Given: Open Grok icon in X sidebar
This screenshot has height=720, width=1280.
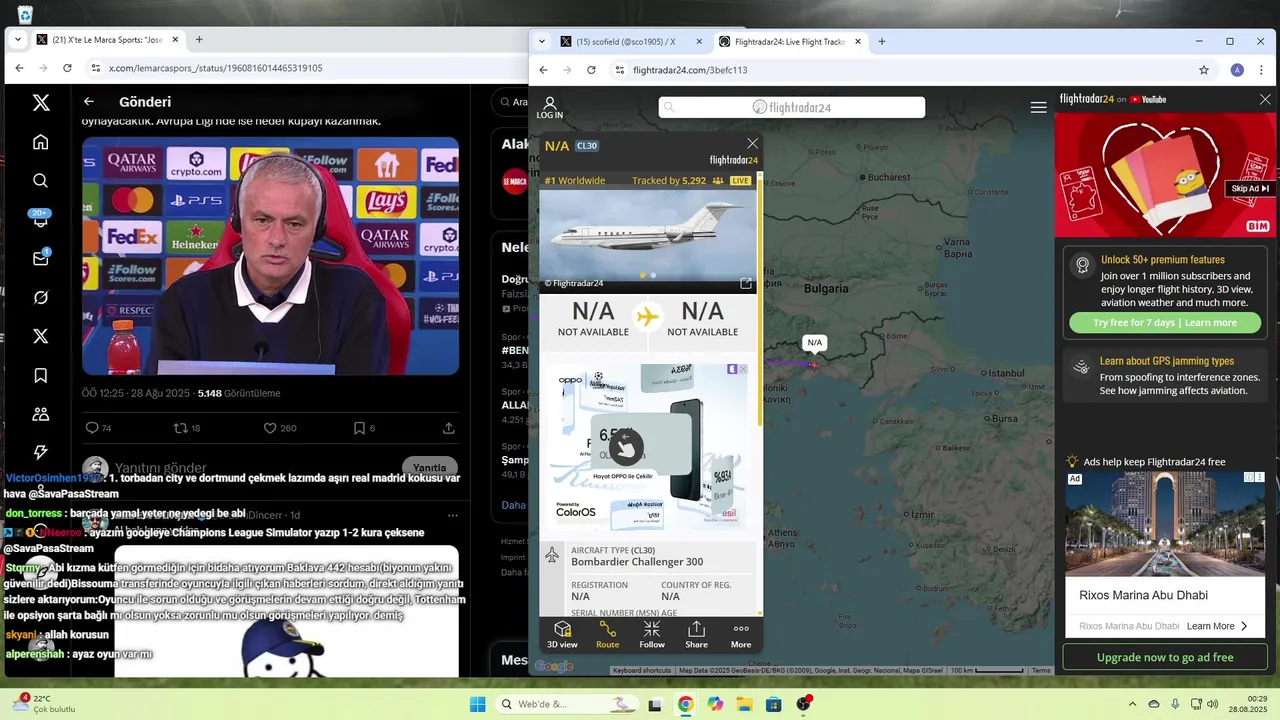Looking at the screenshot, I should click(41, 297).
